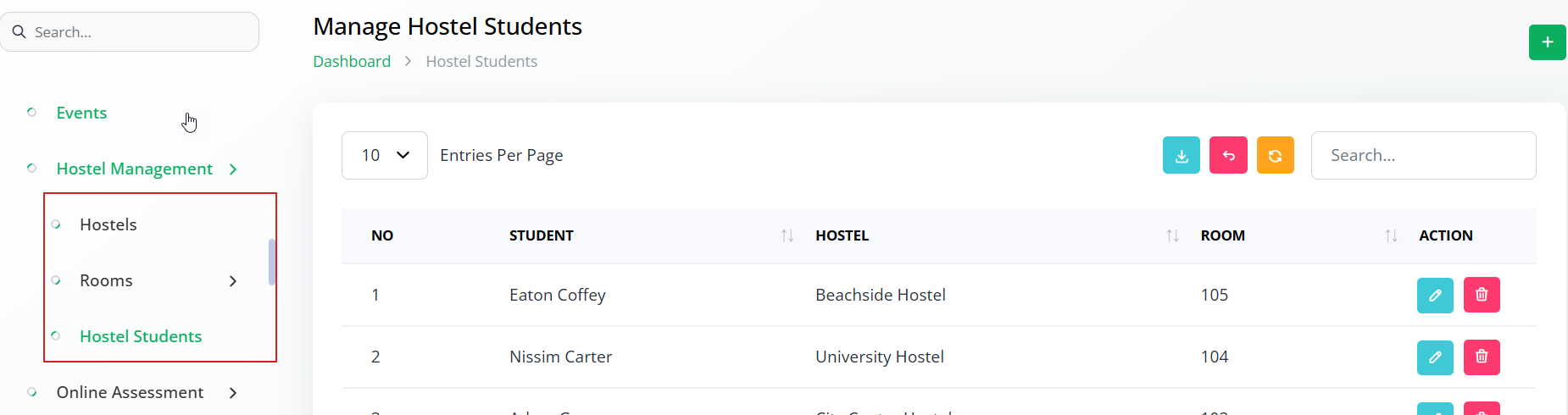Expand the Rooms submenu chevron
Image resolution: width=1568 pixels, height=415 pixels.
(x=233, y=281)
